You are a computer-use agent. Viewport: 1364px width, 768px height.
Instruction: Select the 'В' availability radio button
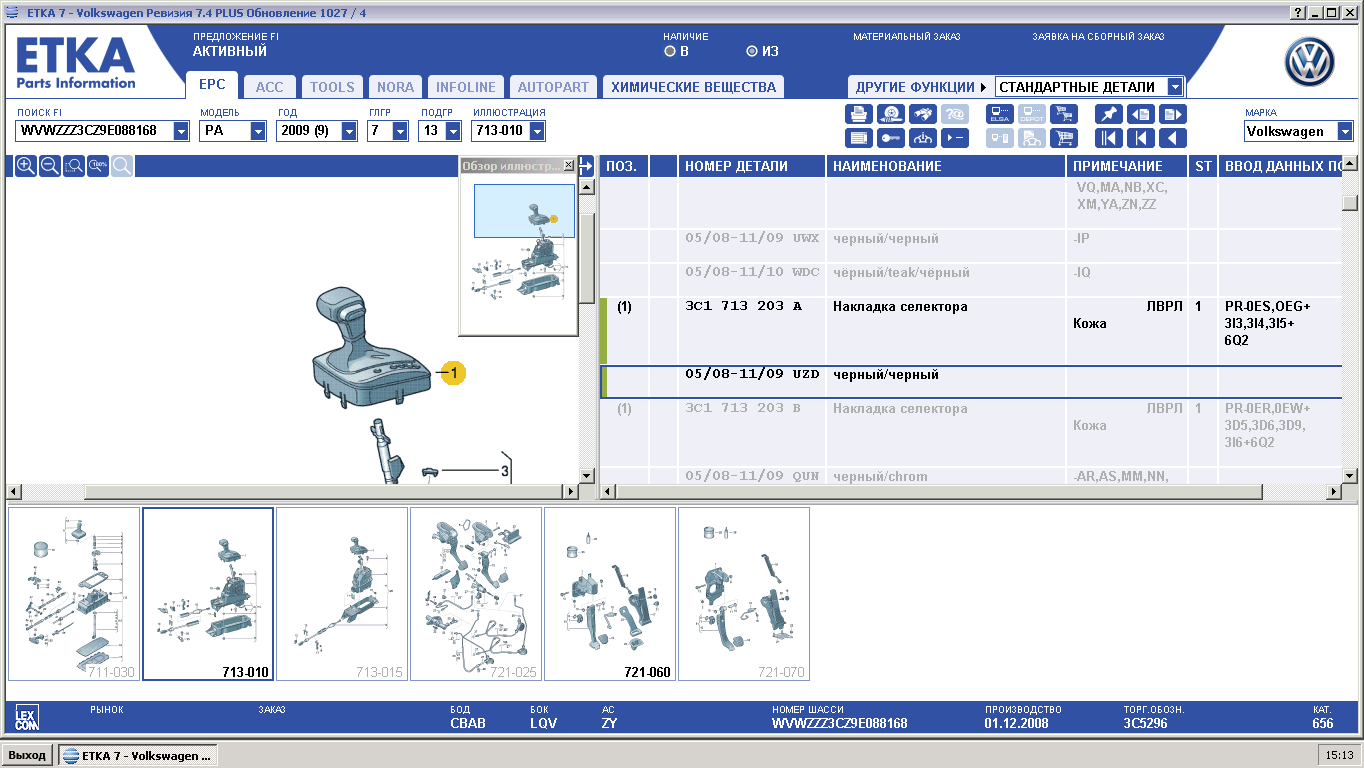[670, 51]
